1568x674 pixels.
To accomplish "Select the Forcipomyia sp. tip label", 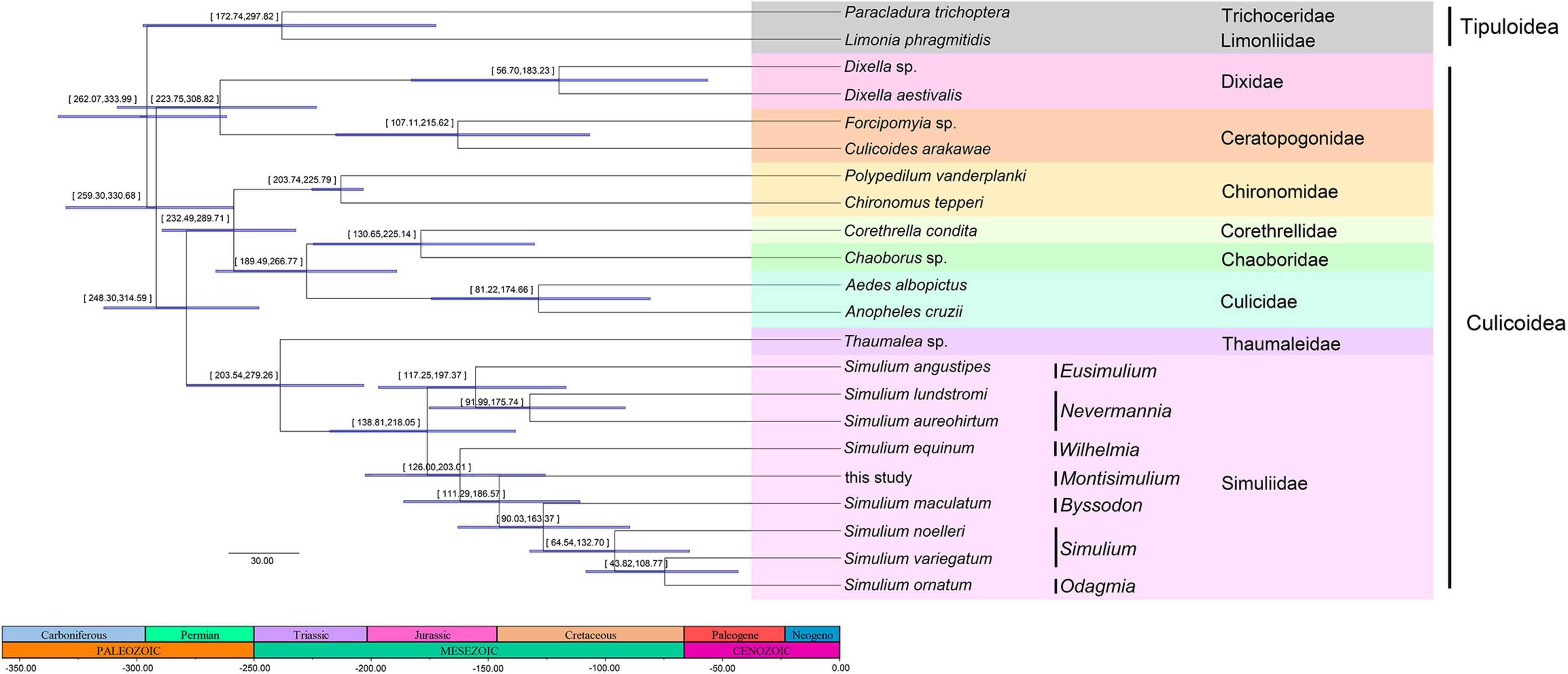I will [900, 123].
